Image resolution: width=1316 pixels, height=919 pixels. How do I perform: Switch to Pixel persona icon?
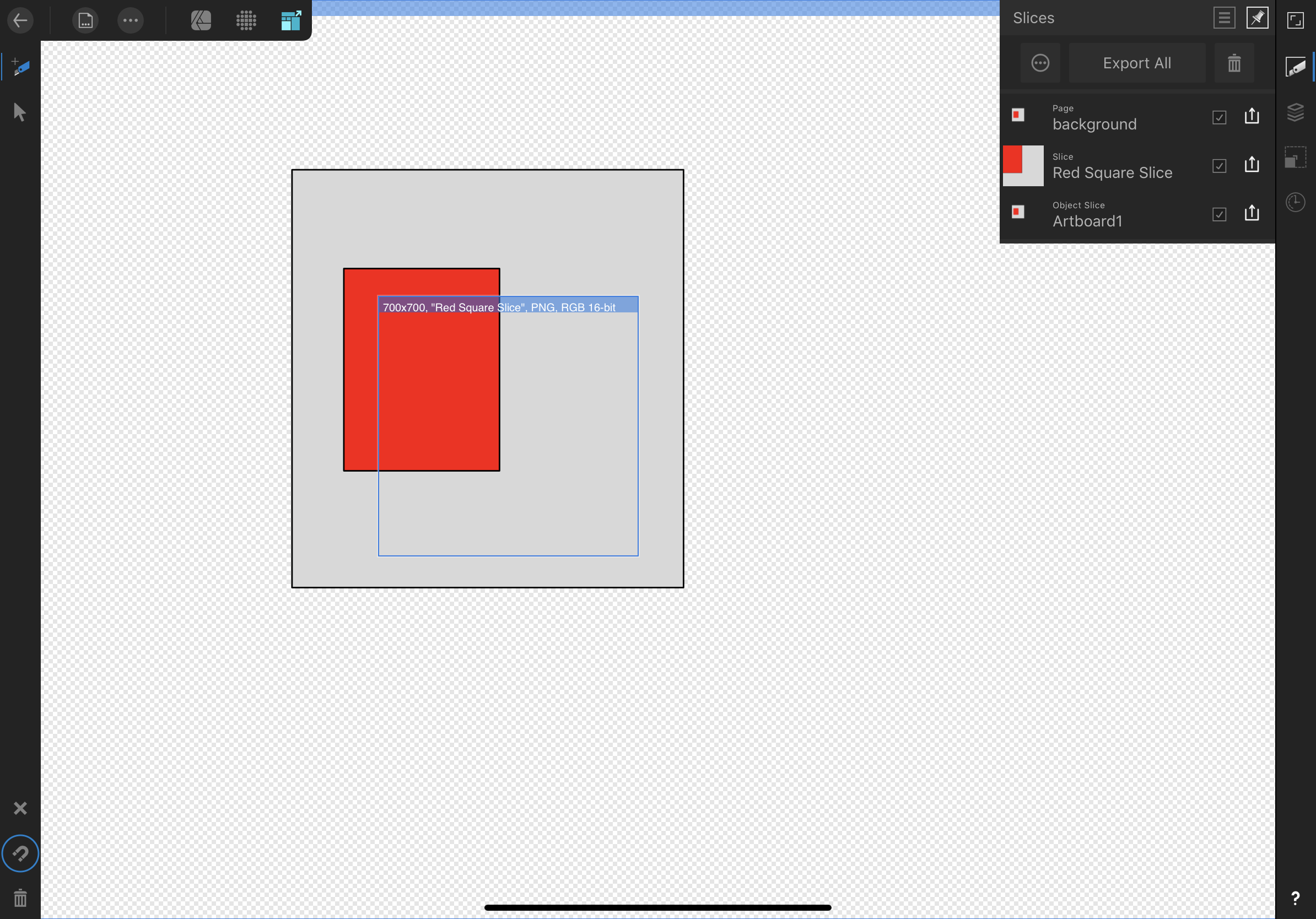click(x=246, y=20)
